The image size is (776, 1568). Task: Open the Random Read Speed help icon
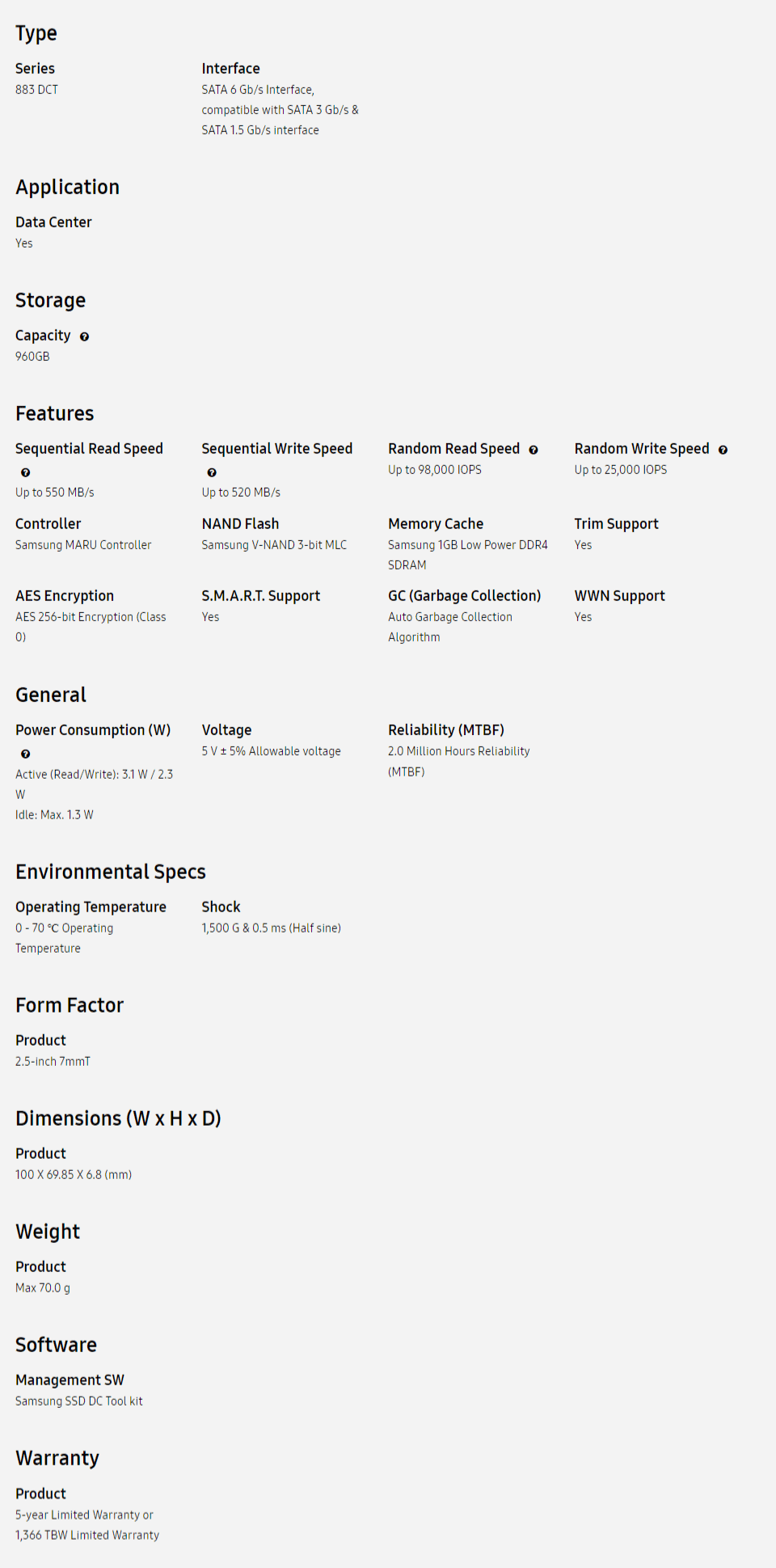533,450
